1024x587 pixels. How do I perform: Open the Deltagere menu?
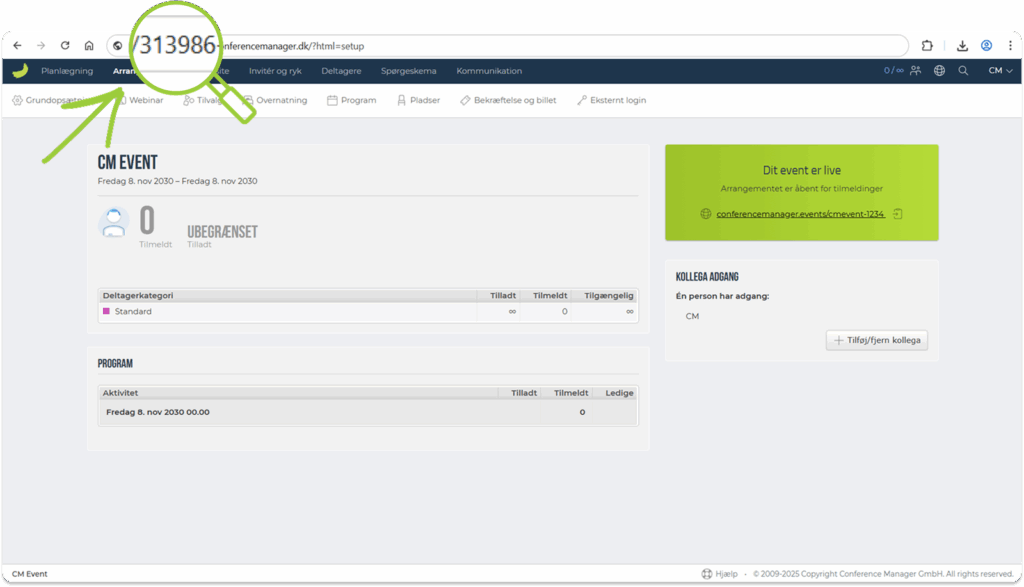tap(341, 71)
